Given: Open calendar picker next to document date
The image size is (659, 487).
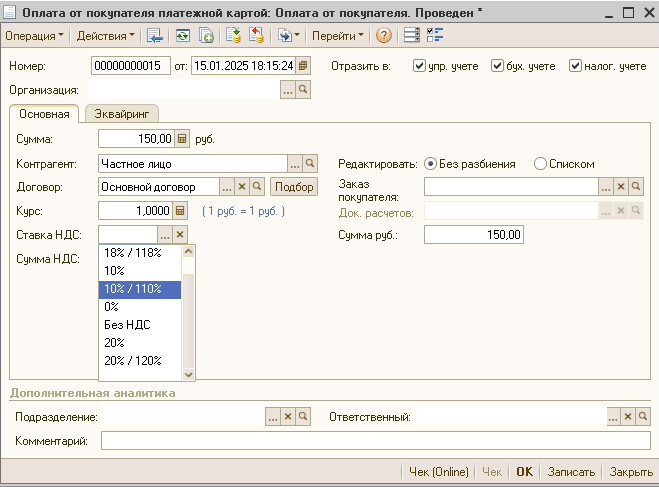Looking at the screenshot, I should coord(304,66).
